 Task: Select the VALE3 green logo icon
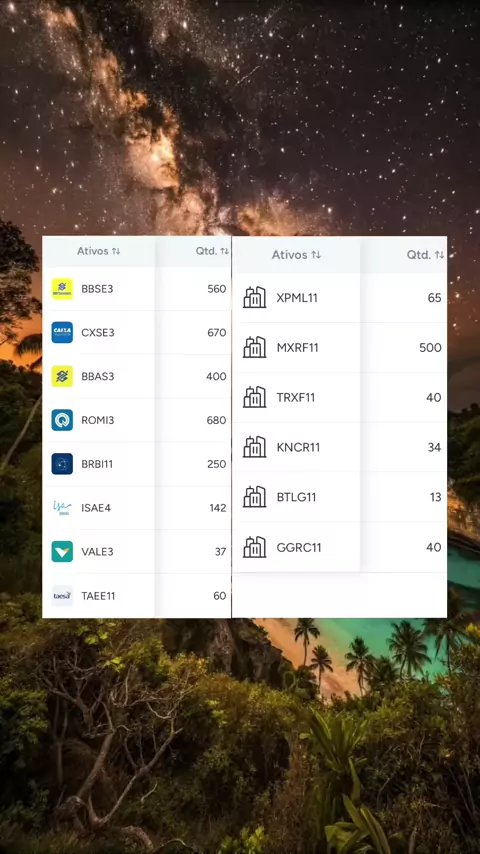pos(62,552)
